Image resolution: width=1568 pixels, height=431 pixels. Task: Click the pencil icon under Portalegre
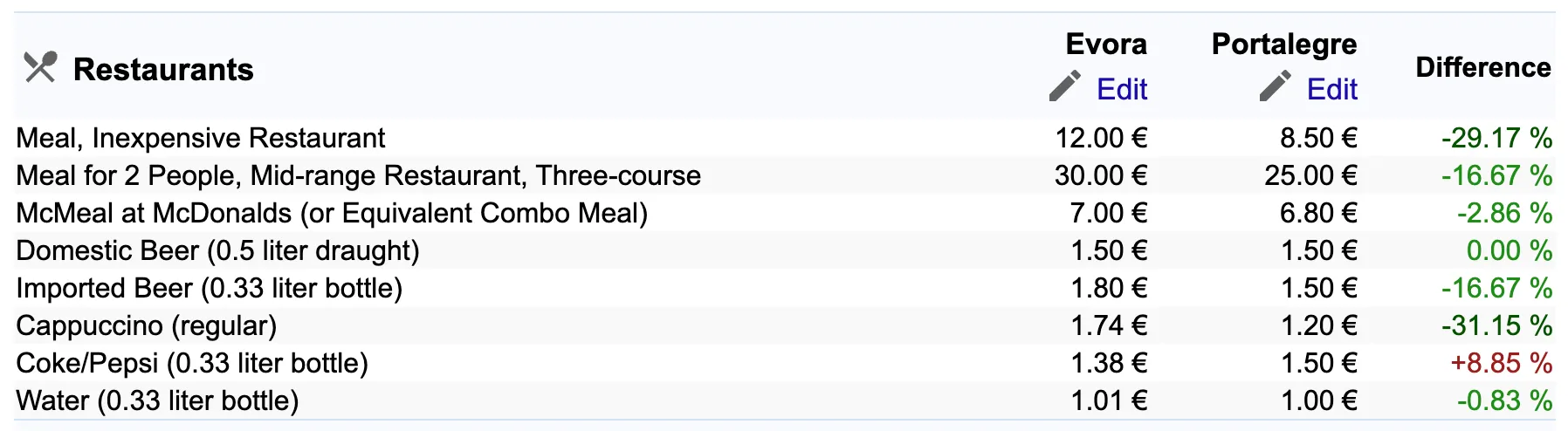pos(1275,86)
